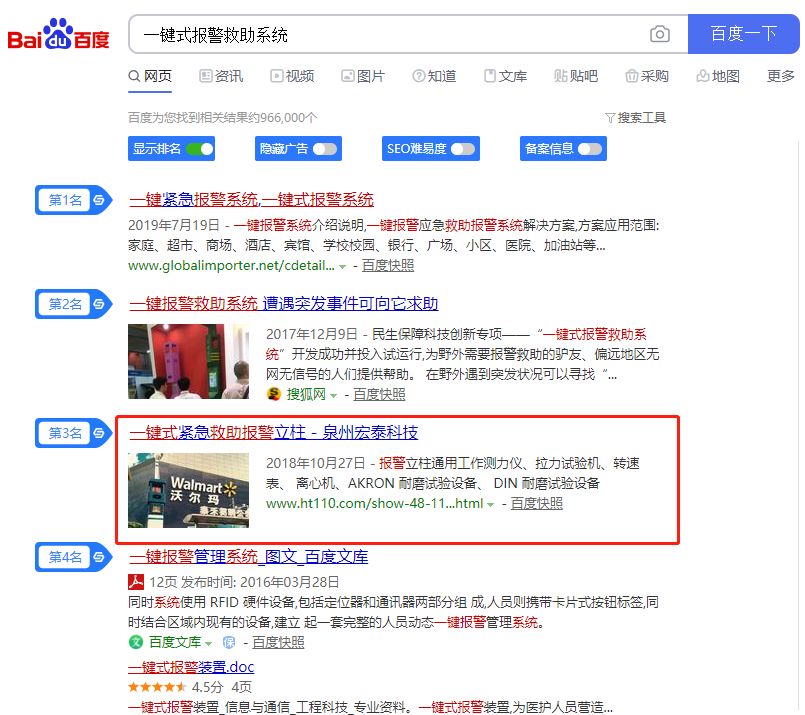Screen dimensions: 805x715
Task: Click the third rank badge icon
Action: (x=99, y=433)
